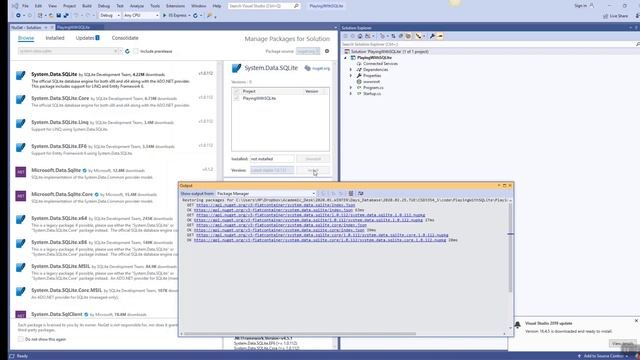
Task: Open the Window menu
Action: [199, 6]
